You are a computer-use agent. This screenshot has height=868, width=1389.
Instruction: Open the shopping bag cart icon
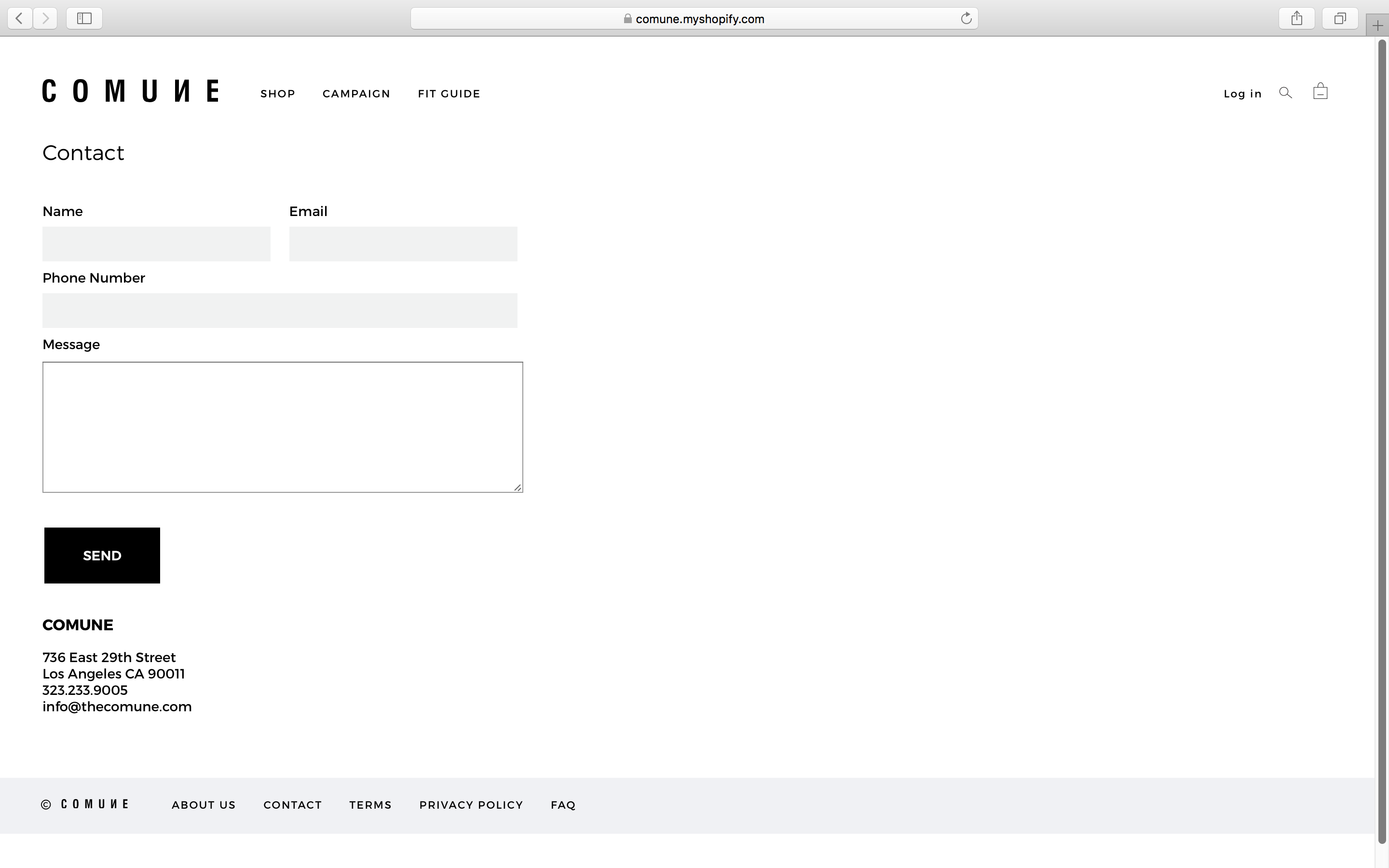pos(1320,92)
